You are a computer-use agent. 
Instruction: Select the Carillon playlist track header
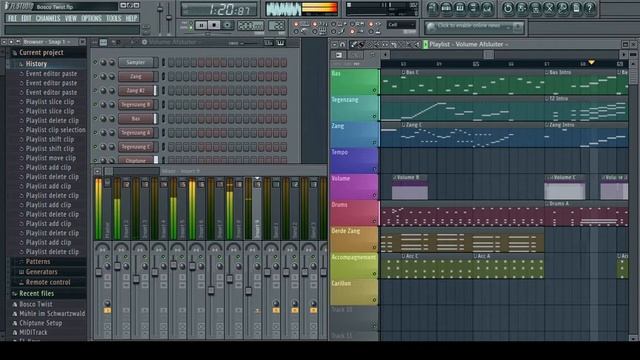(x=354, y=291)
